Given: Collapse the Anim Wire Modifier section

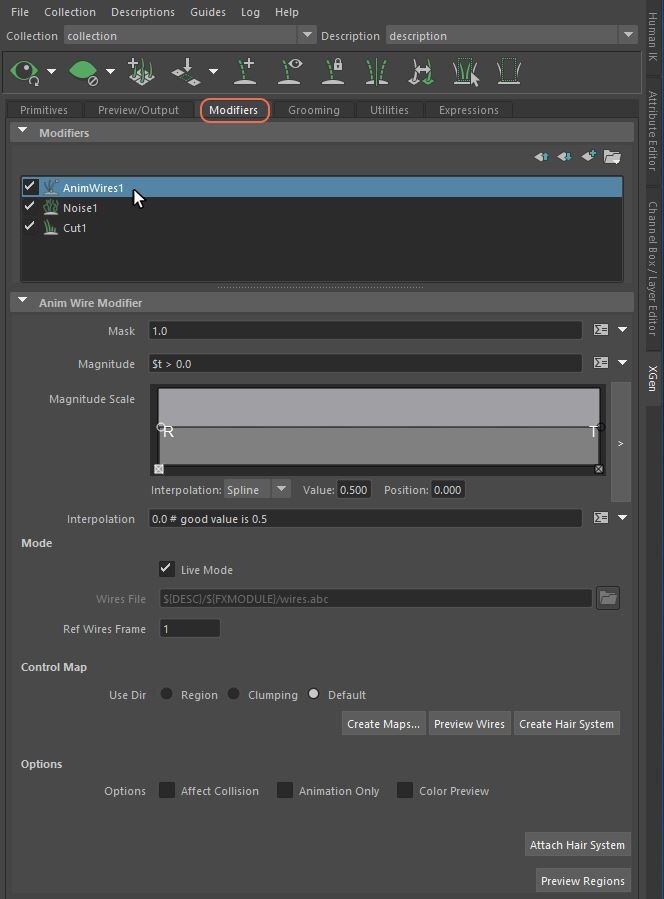Looking at the screenshot, I should pos(22,302).
